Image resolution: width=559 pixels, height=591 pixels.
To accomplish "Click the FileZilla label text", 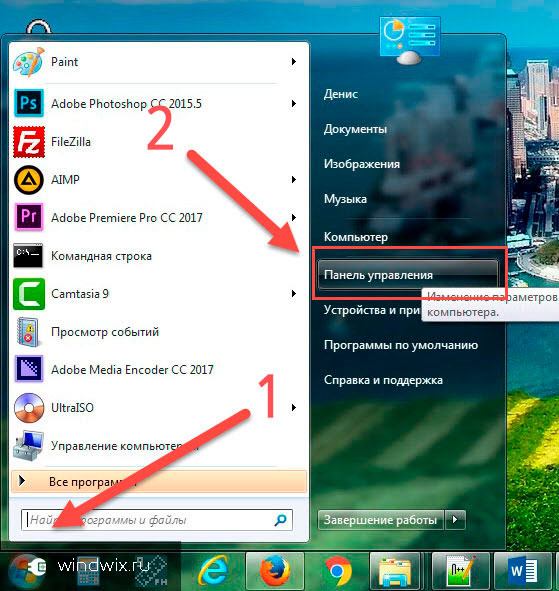I will tap(71, 142).
